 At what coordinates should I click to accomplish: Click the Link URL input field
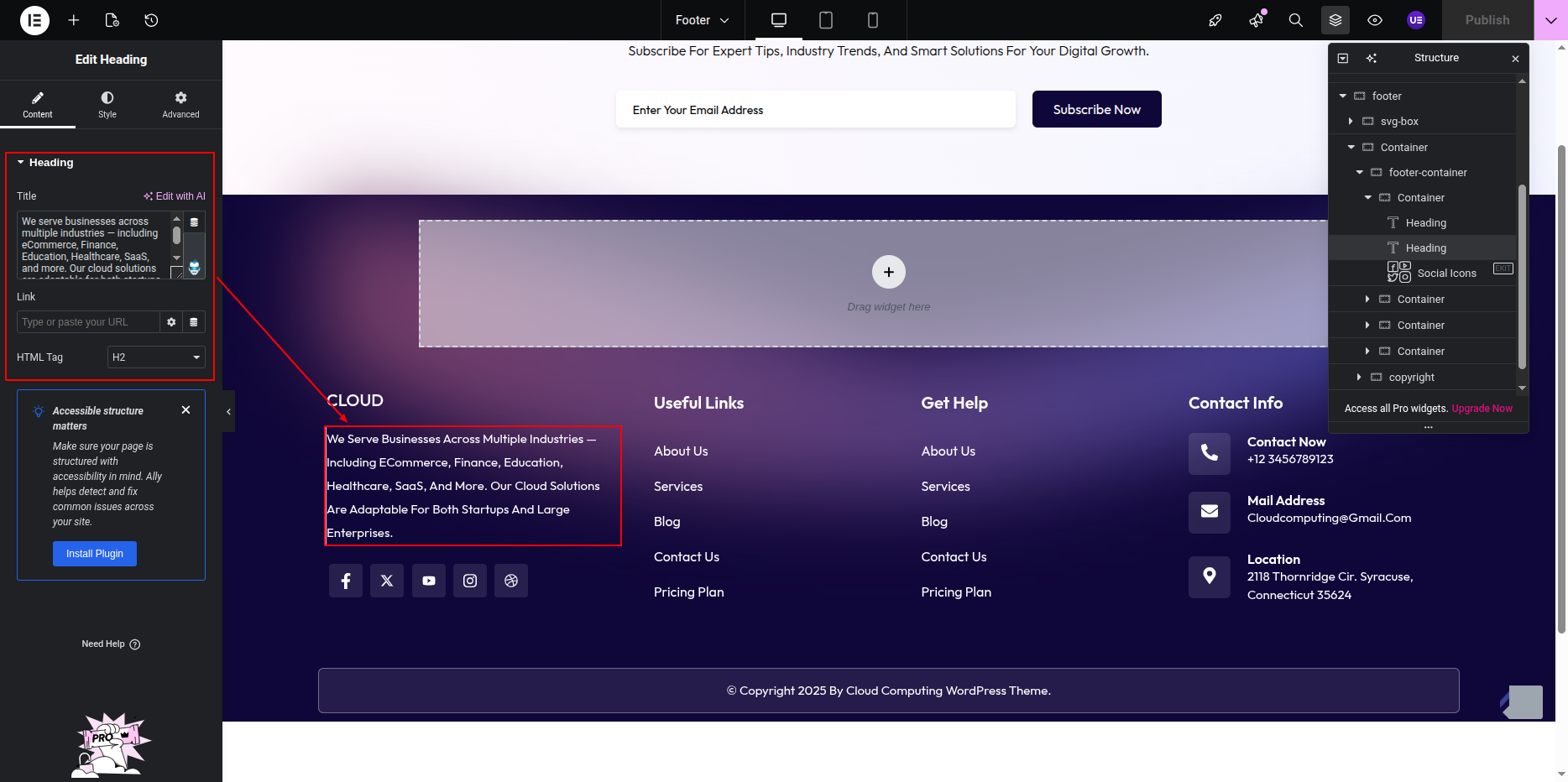88,322
